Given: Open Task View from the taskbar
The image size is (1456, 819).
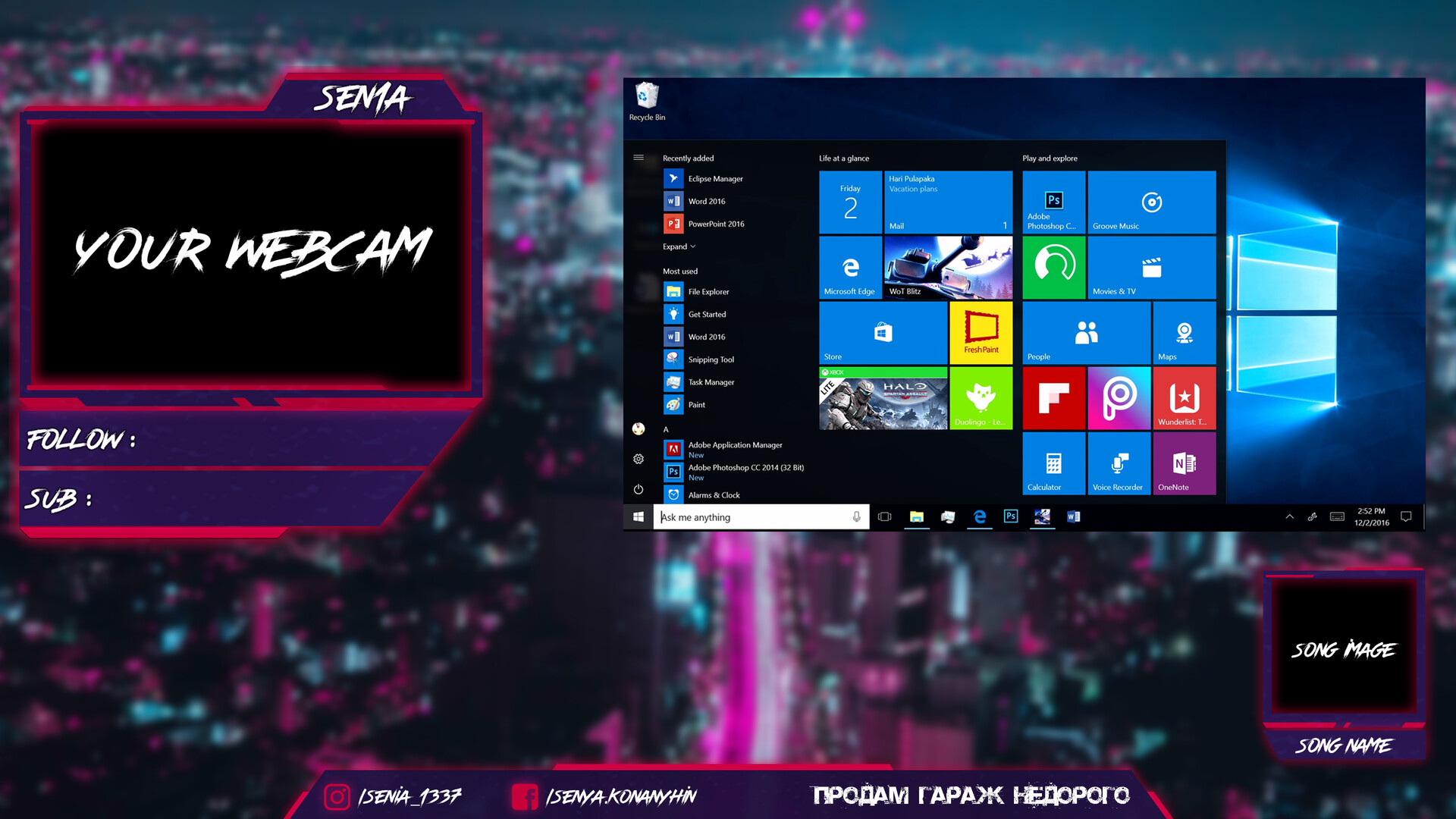Looking at the screenshot, I should click(x=884, y=516).
